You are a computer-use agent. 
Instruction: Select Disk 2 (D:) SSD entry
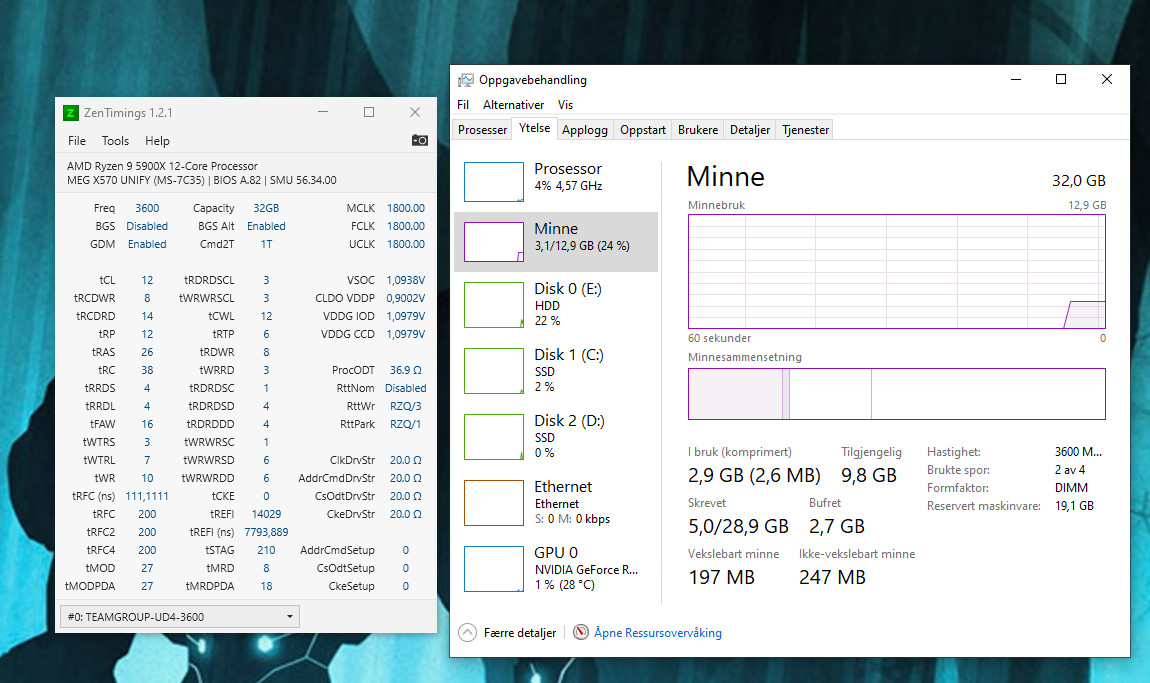[556, 437]
